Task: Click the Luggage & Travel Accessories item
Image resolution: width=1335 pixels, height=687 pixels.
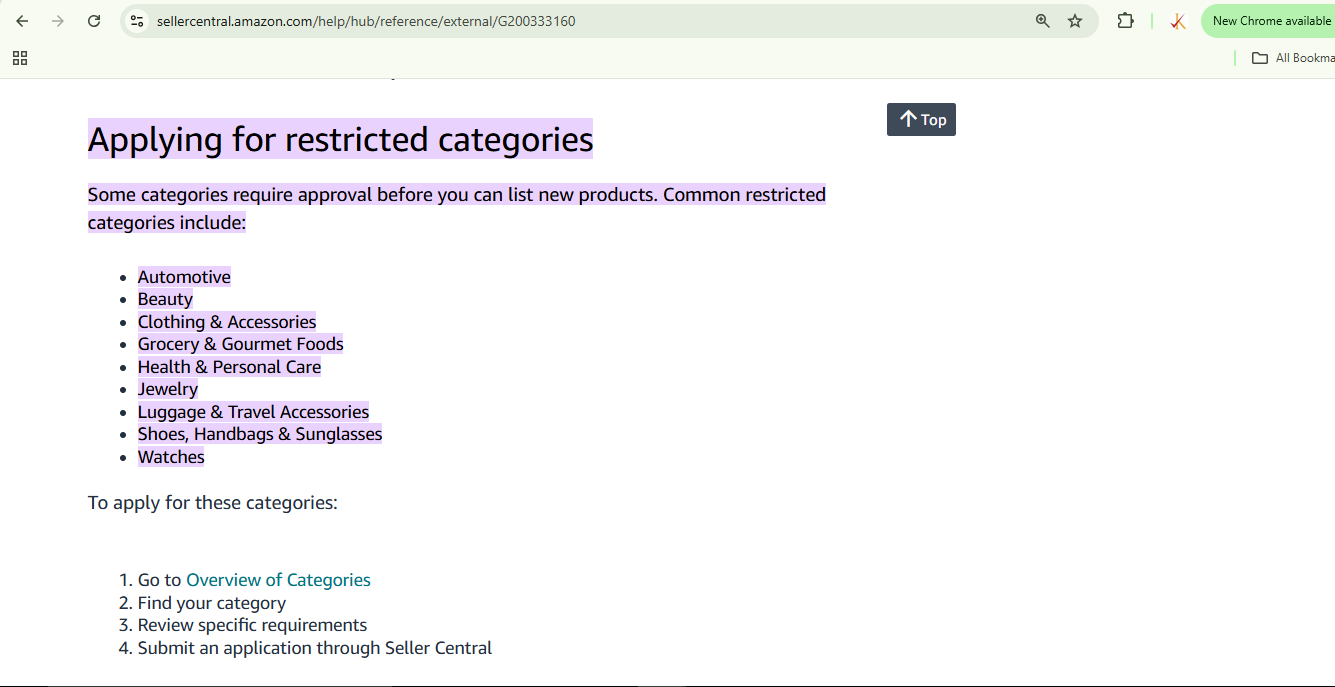Action: point(253,412)
